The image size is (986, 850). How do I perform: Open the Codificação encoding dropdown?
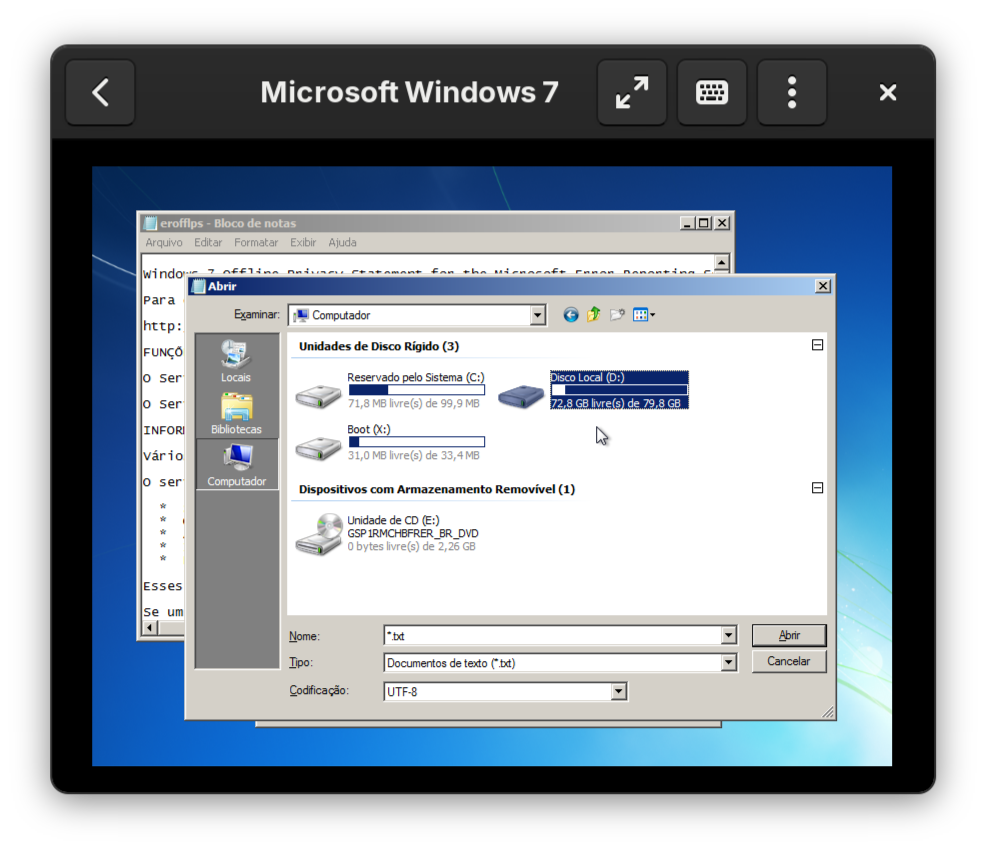[x=619, y=692]
